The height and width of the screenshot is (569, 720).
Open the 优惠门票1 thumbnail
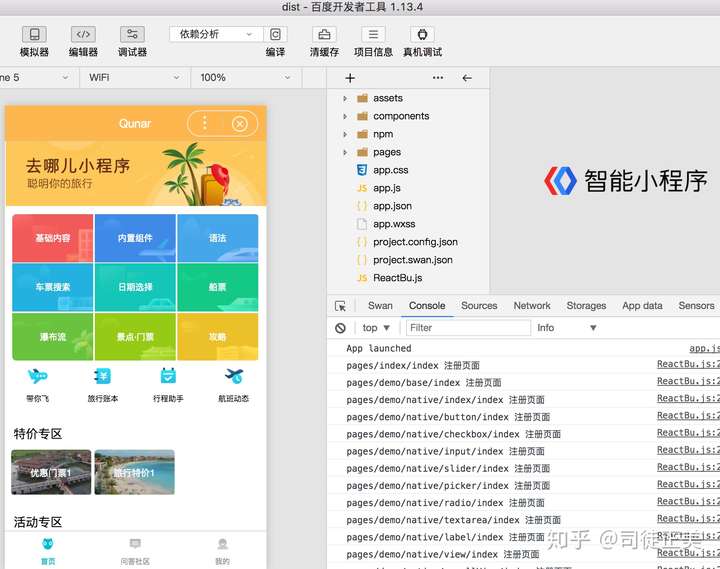click(x=51, y=472)
